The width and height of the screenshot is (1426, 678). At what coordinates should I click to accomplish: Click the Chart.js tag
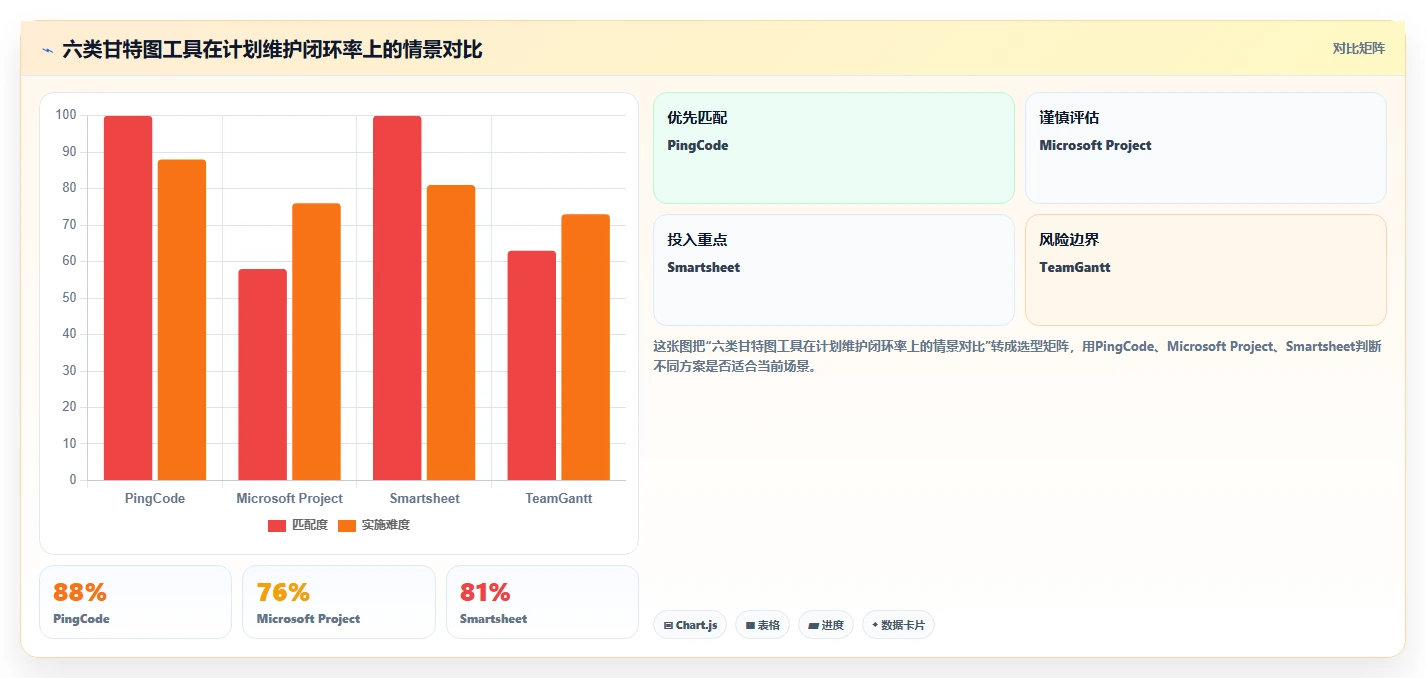tap(690, 625)
